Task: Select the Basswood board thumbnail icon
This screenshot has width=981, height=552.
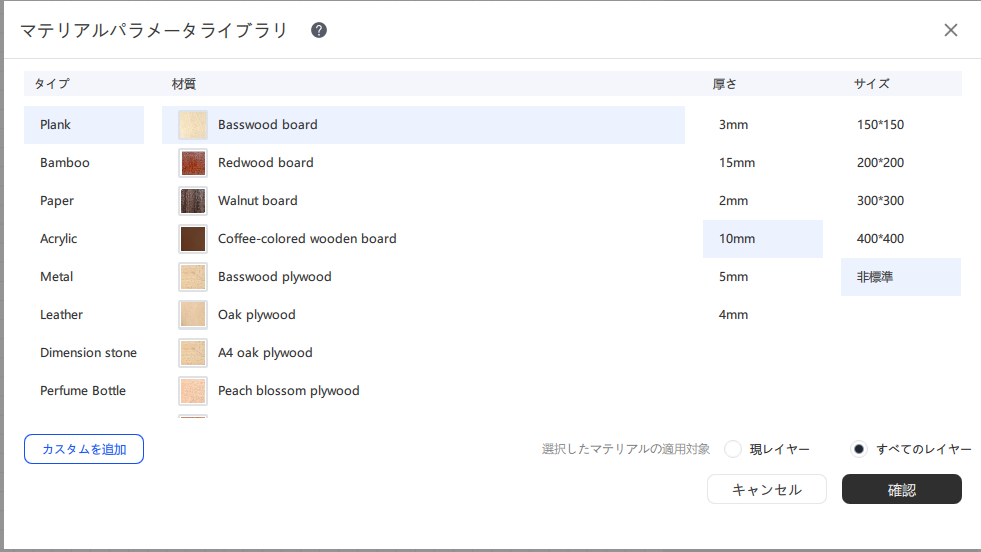Action: [x=192, y=125]
